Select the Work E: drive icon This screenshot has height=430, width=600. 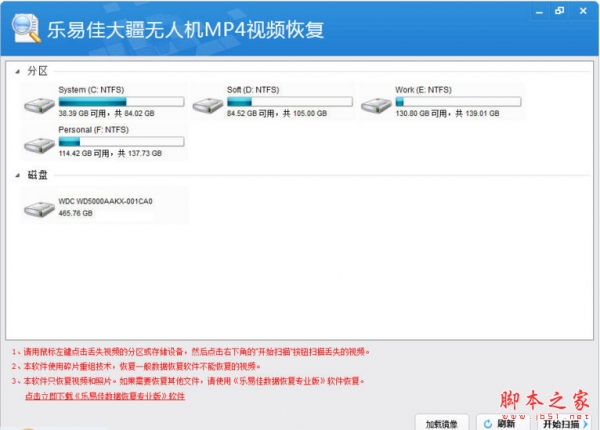376,105
